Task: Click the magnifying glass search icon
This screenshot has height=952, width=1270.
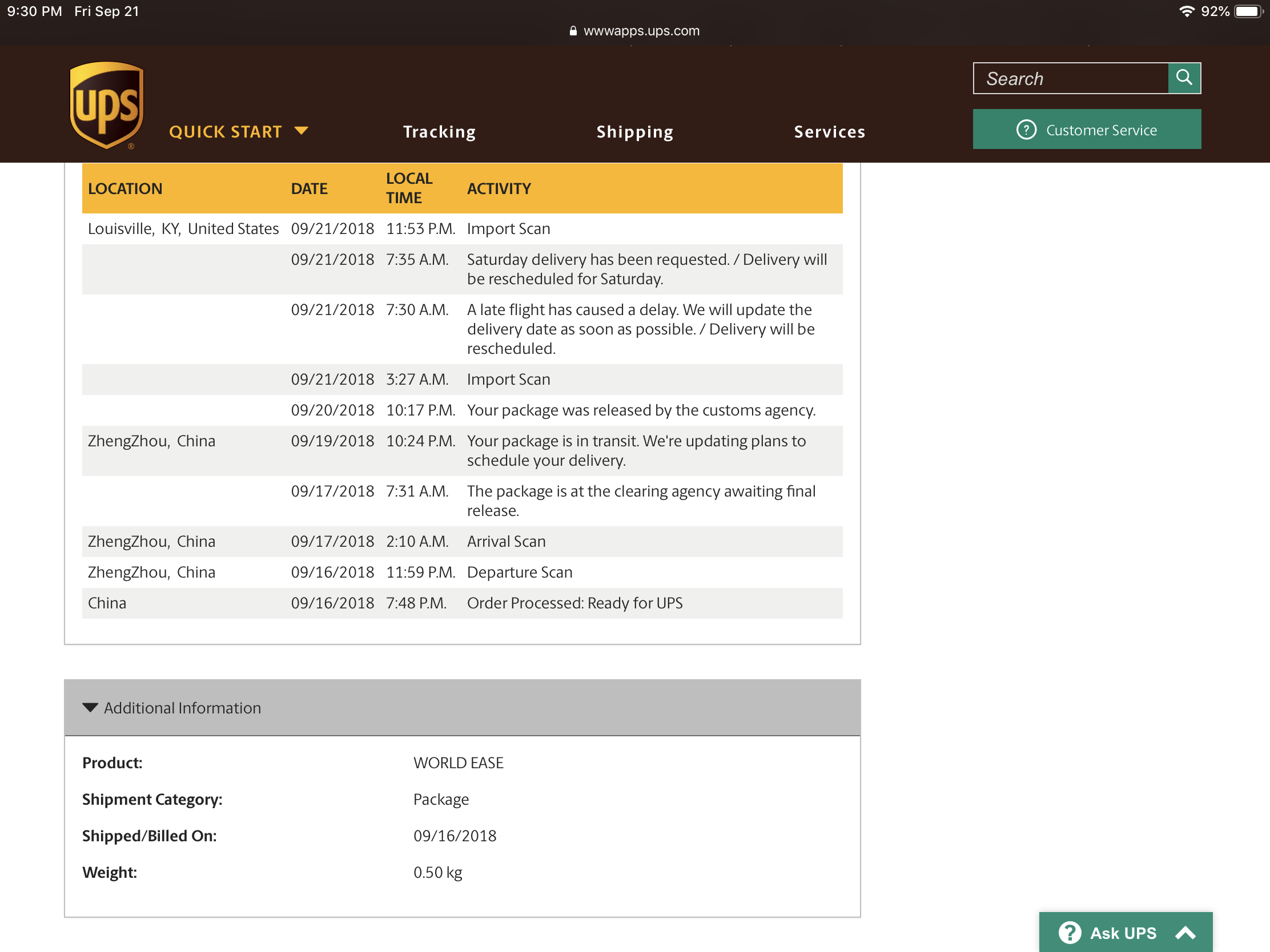Action: [1184, 78]
